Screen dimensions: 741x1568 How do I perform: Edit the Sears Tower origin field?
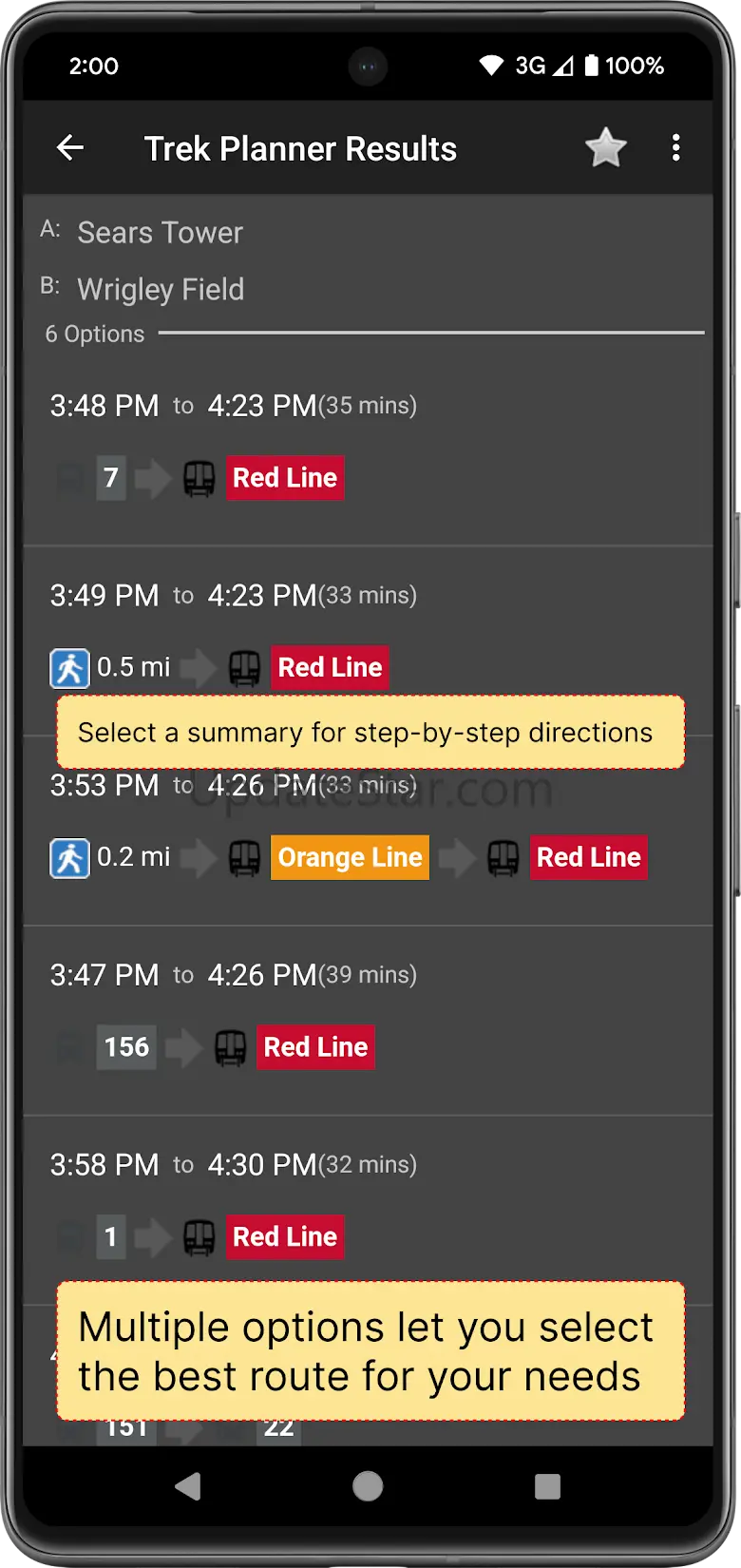point(160,233)
